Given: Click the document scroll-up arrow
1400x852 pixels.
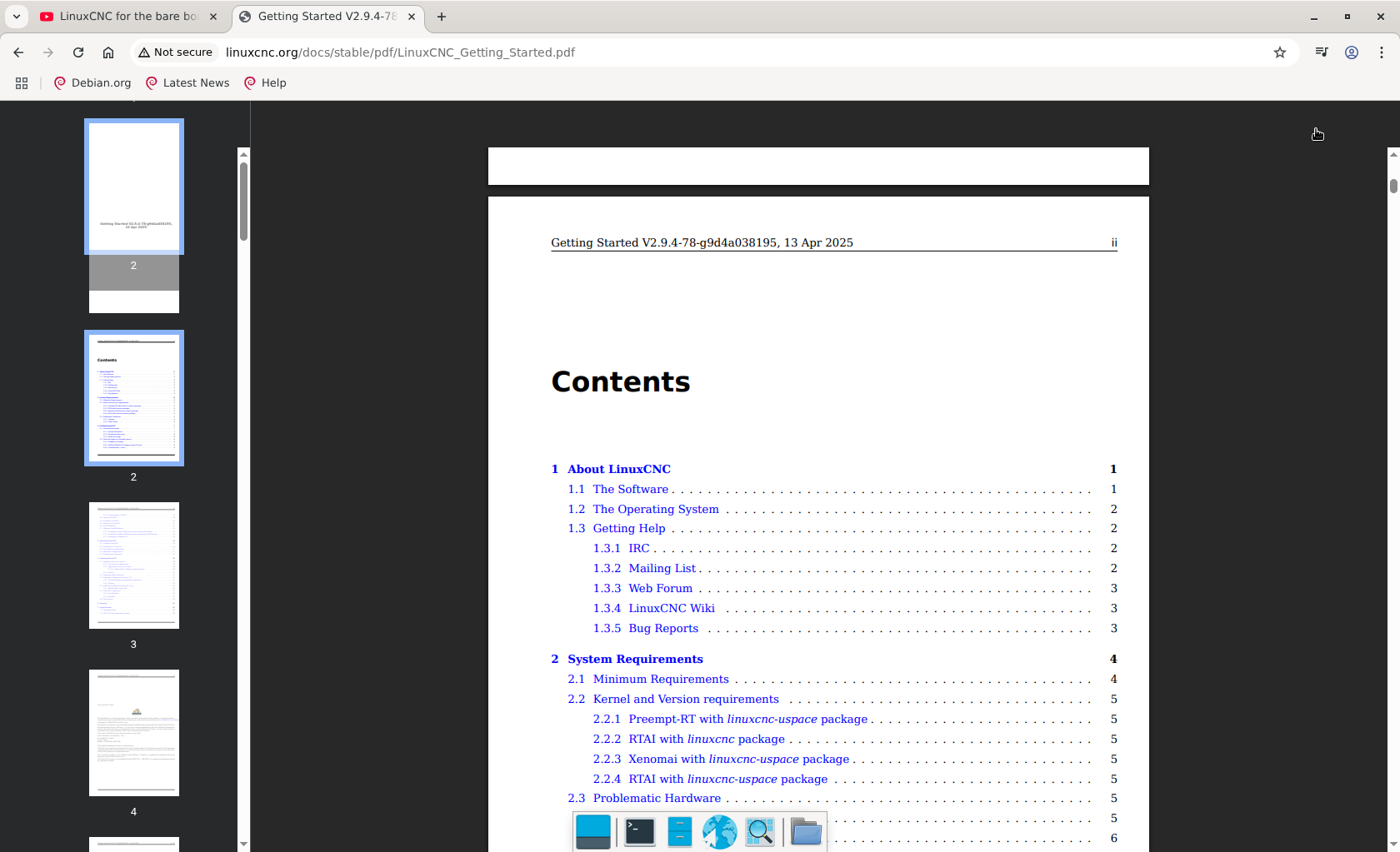Looking at the screenshot, I should point(1393,154).
